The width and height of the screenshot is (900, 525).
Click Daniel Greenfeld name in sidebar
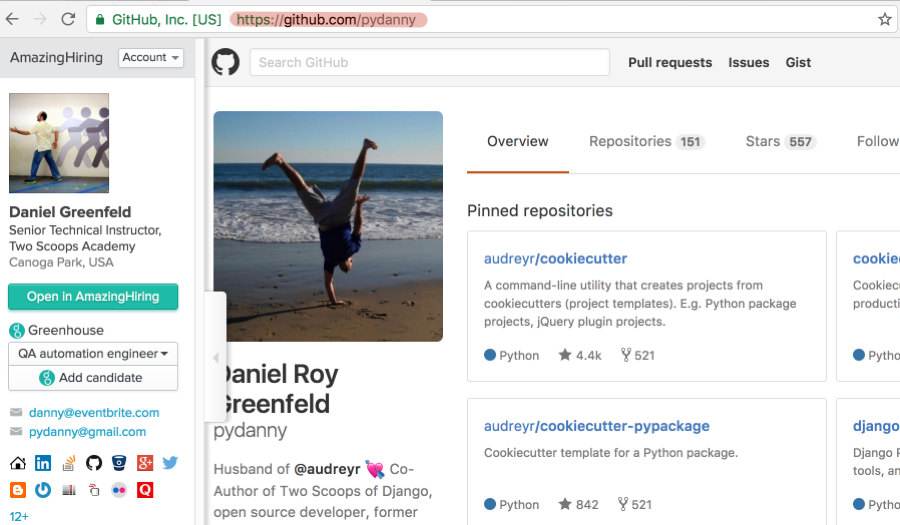[x=70, y=212]
